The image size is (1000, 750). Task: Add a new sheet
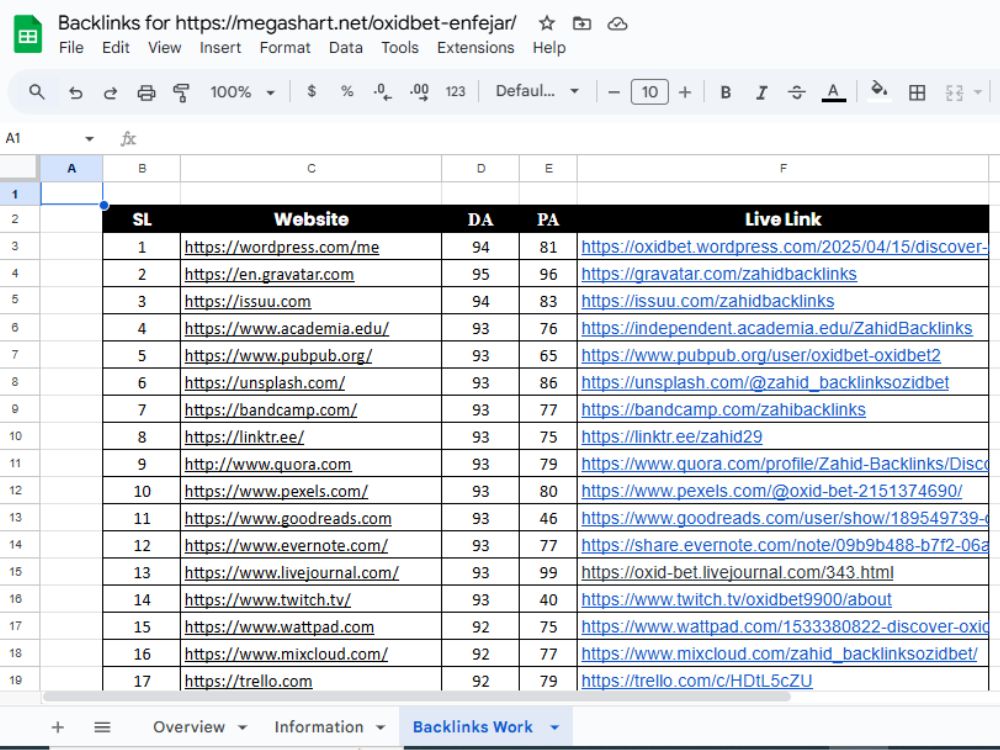pos(57,727)
